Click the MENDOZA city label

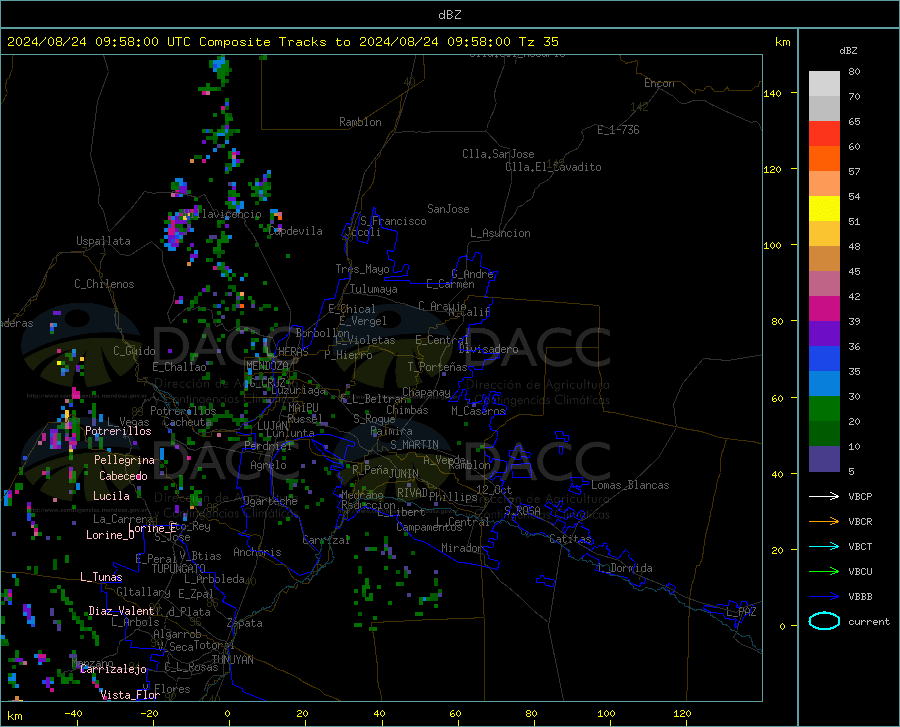(267, 366)
